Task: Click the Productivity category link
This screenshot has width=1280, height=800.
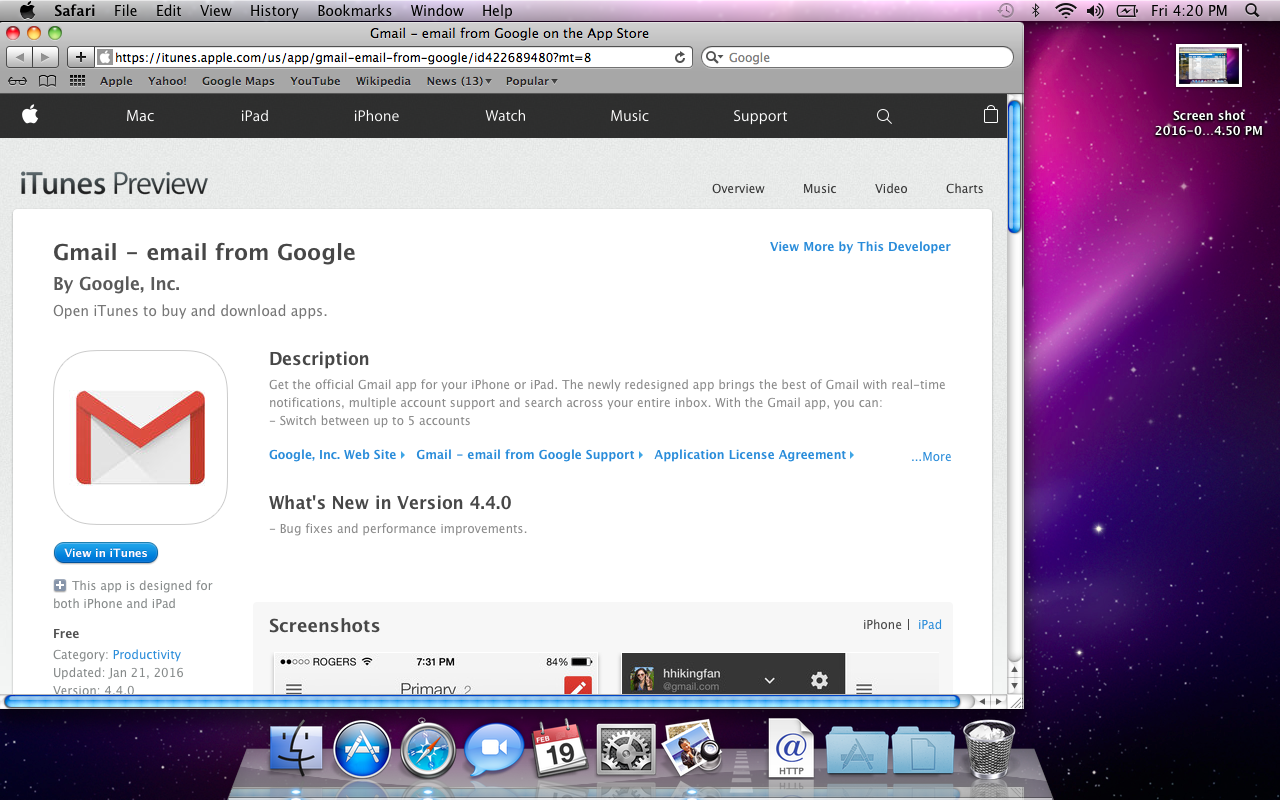Action: 147,655
